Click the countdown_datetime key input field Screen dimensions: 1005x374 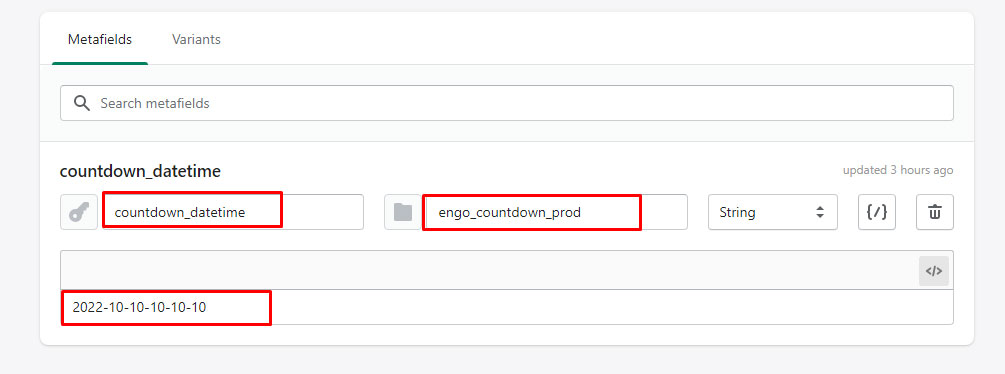[233, 212]
